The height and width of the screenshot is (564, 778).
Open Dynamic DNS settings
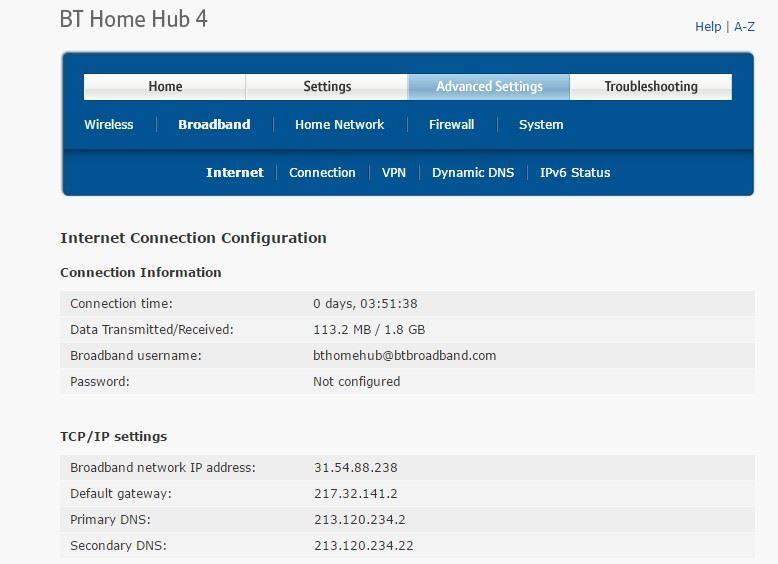473,173
